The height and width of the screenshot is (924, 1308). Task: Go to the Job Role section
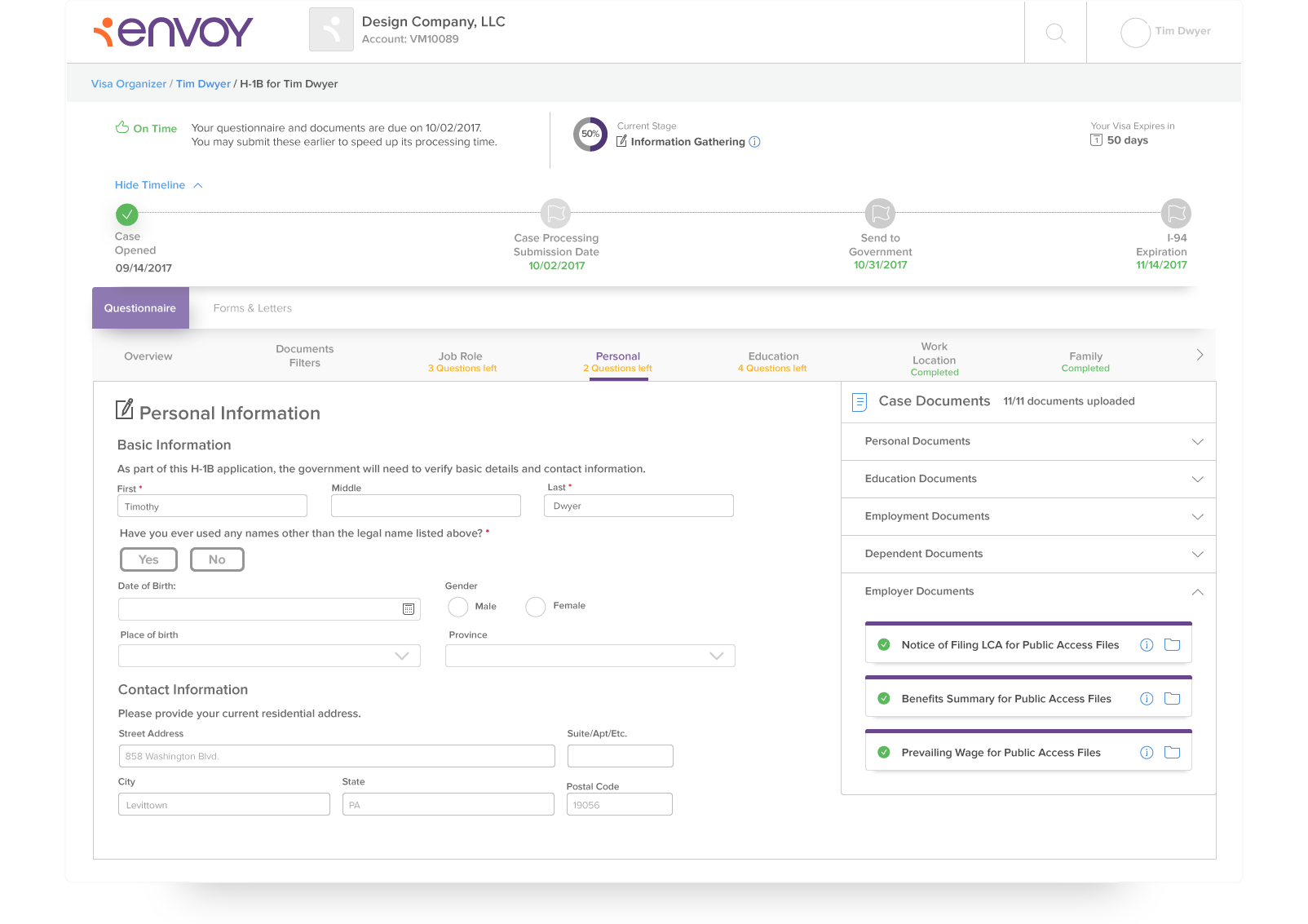coord(462,362)
